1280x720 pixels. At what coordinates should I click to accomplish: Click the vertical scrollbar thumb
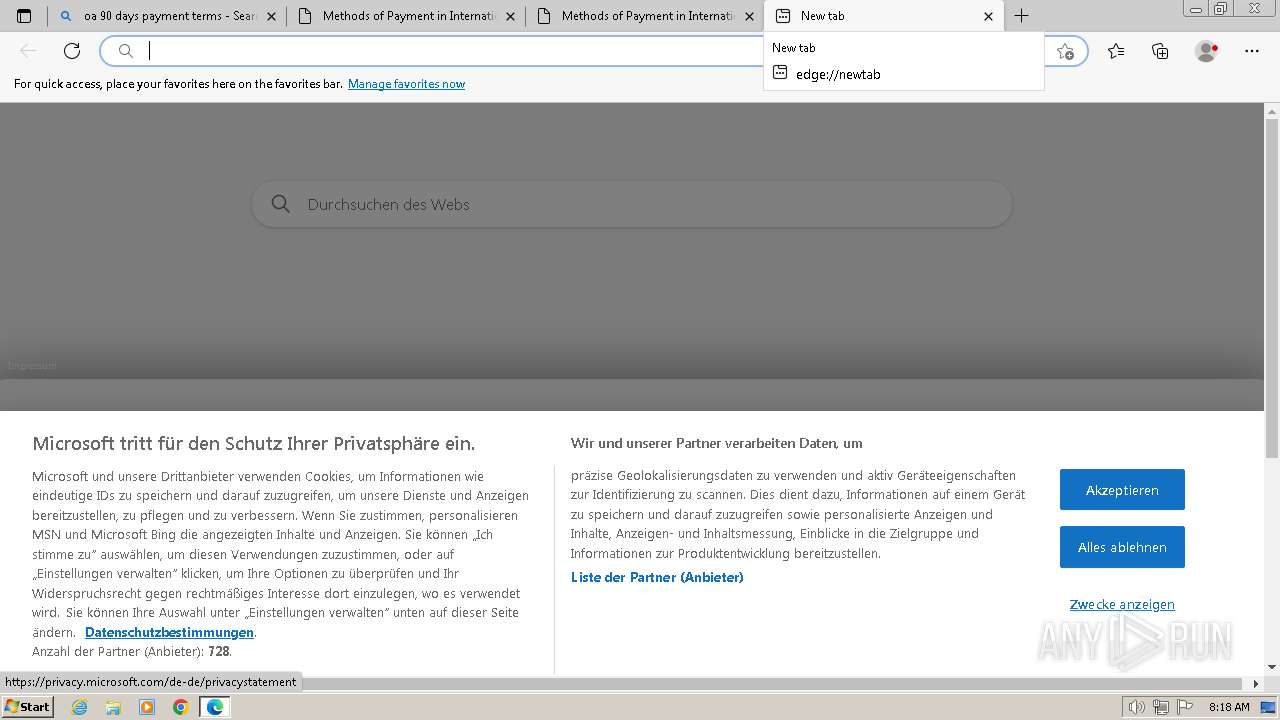pyautogui.click(x=1272, y=290)
